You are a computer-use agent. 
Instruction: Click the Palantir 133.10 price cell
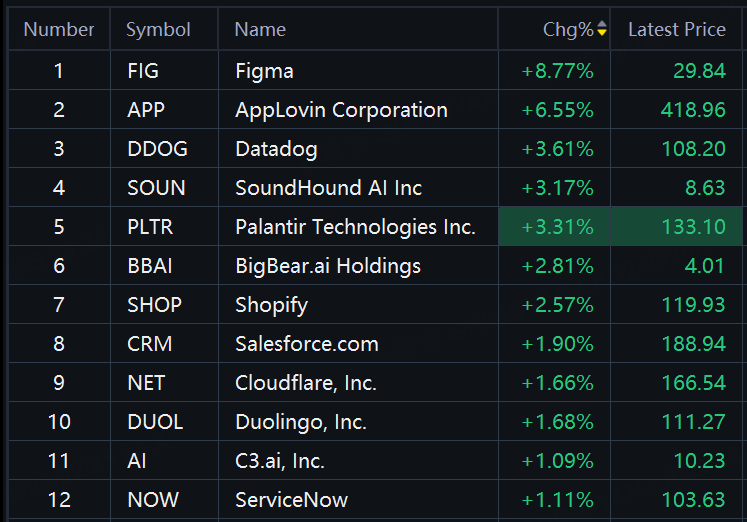[x=676, y=226]
